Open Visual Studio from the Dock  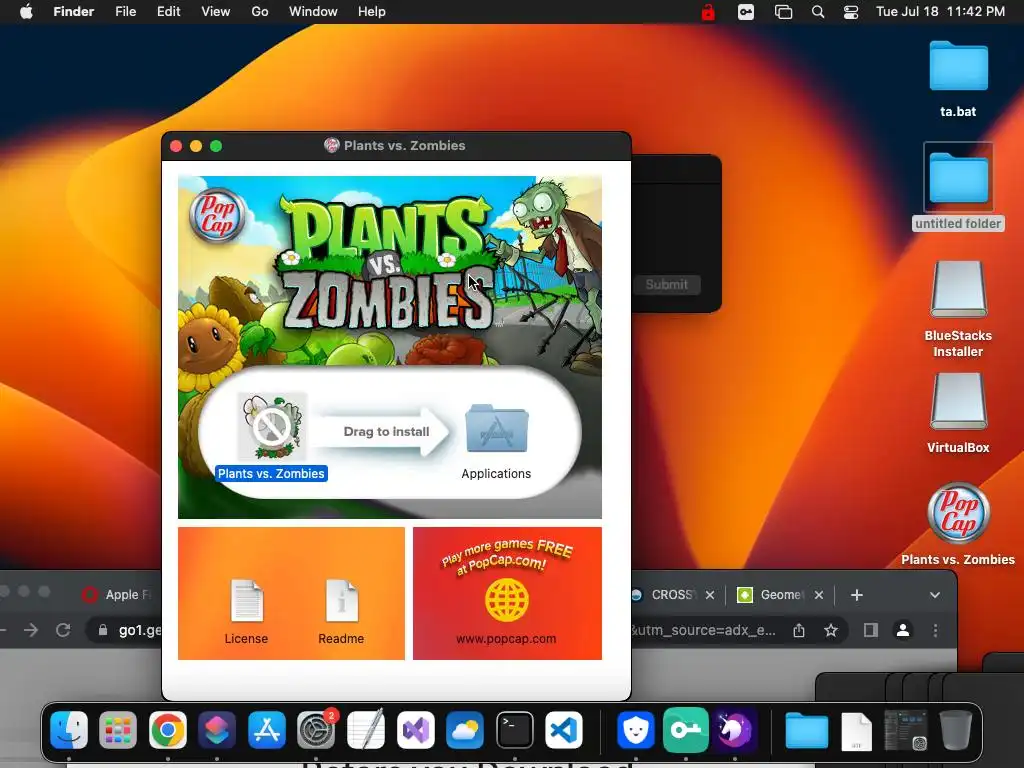click(415, 729)
